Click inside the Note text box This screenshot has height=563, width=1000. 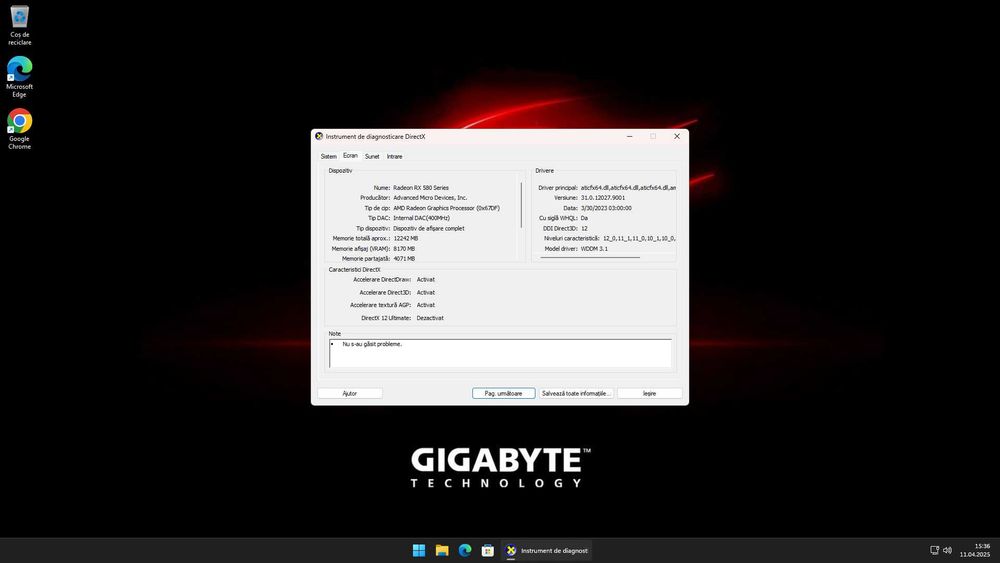501,353
